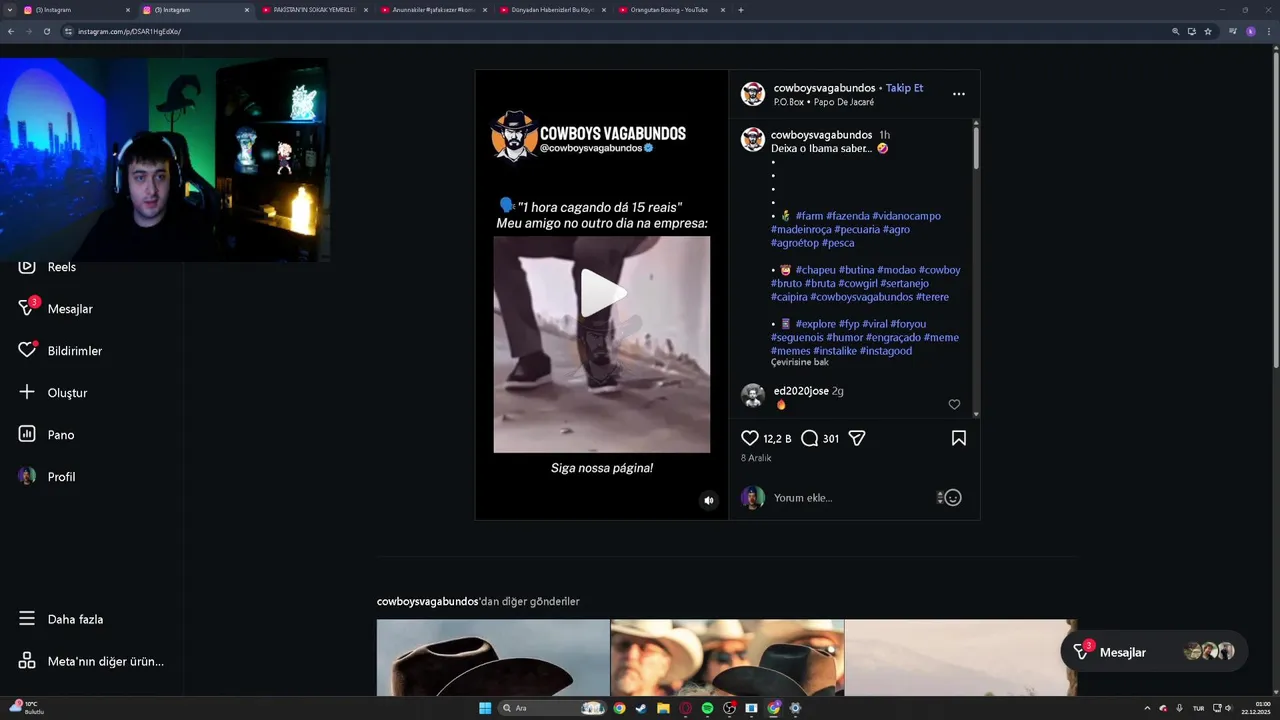This screenshot has width=1280, height=720.
Task: Open the first black hat thumbnail
Action: 493,657
